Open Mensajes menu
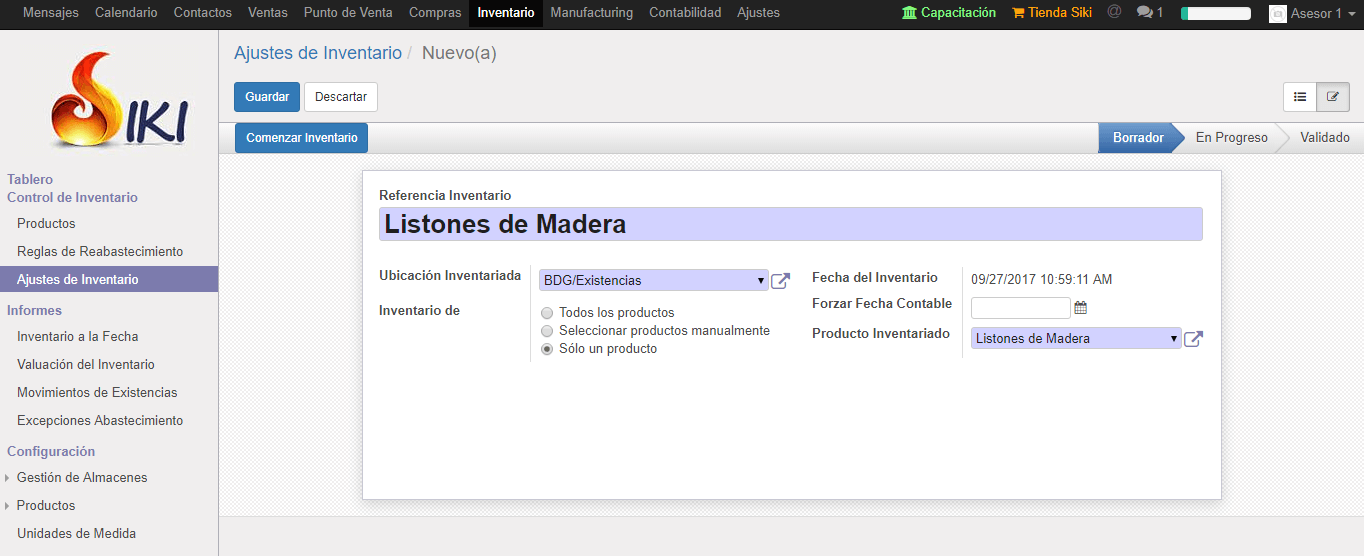 point(51,13)
